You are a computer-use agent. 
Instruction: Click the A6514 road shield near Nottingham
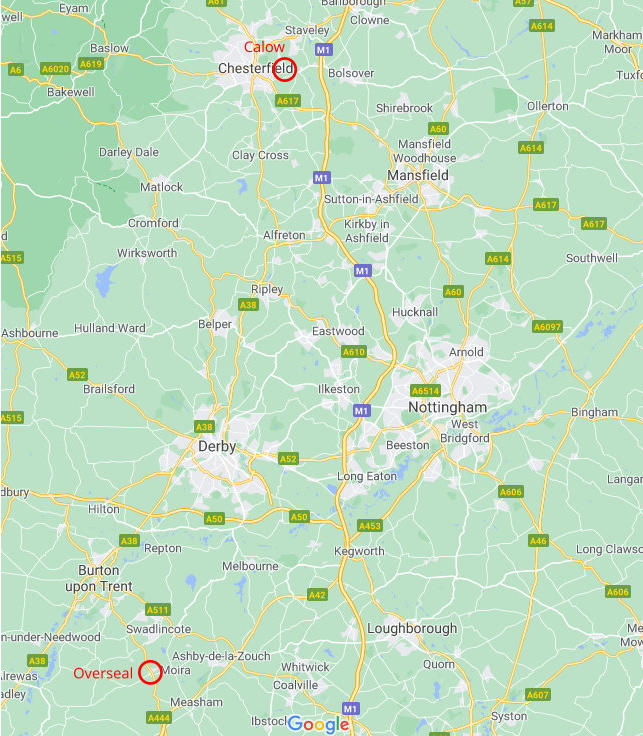[x=425, y=391]
